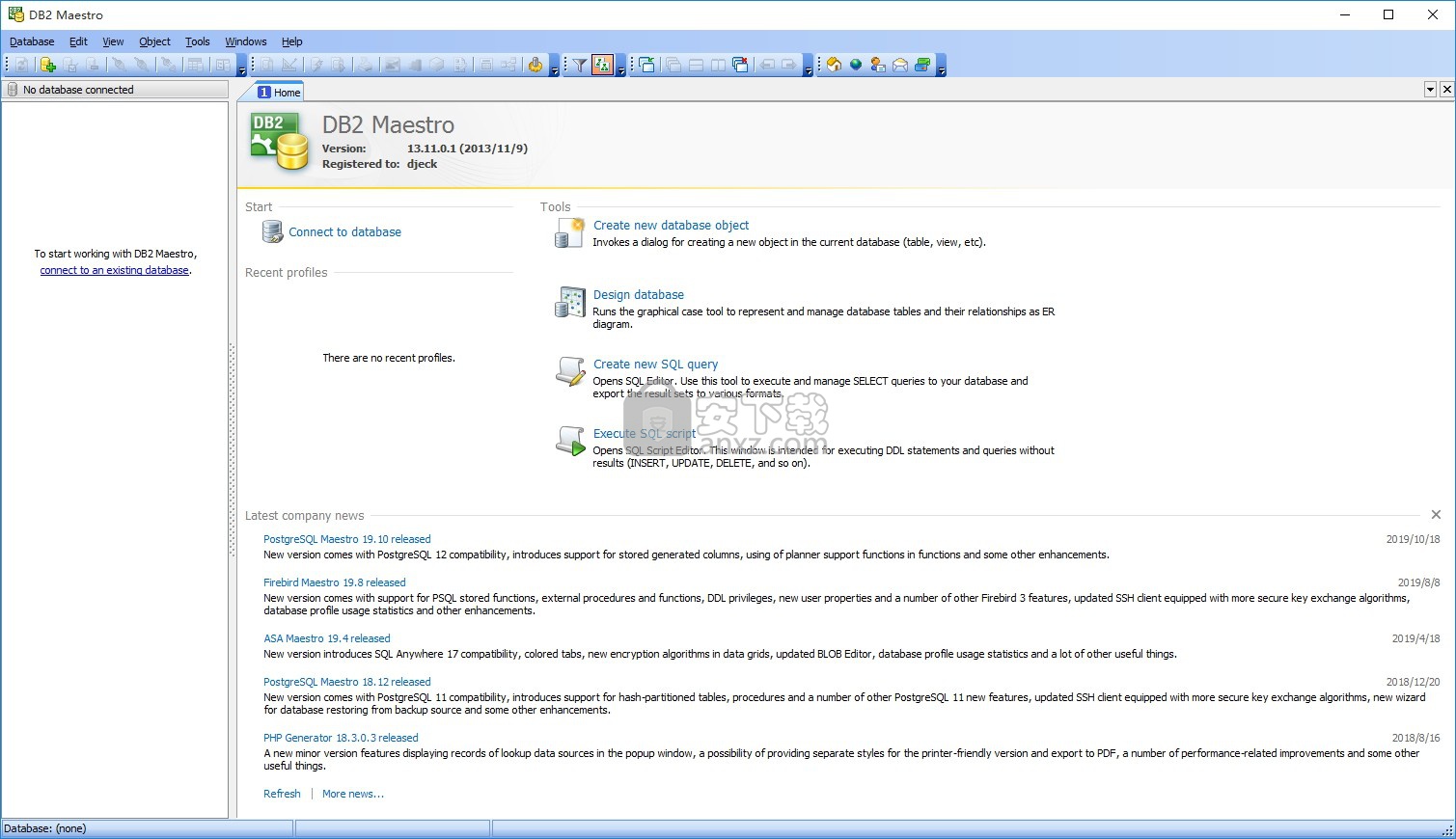This screenshot has width=1456, height=839.
Task: Click the grayed table editor toolbar icon
Action: tap(195, 65)
